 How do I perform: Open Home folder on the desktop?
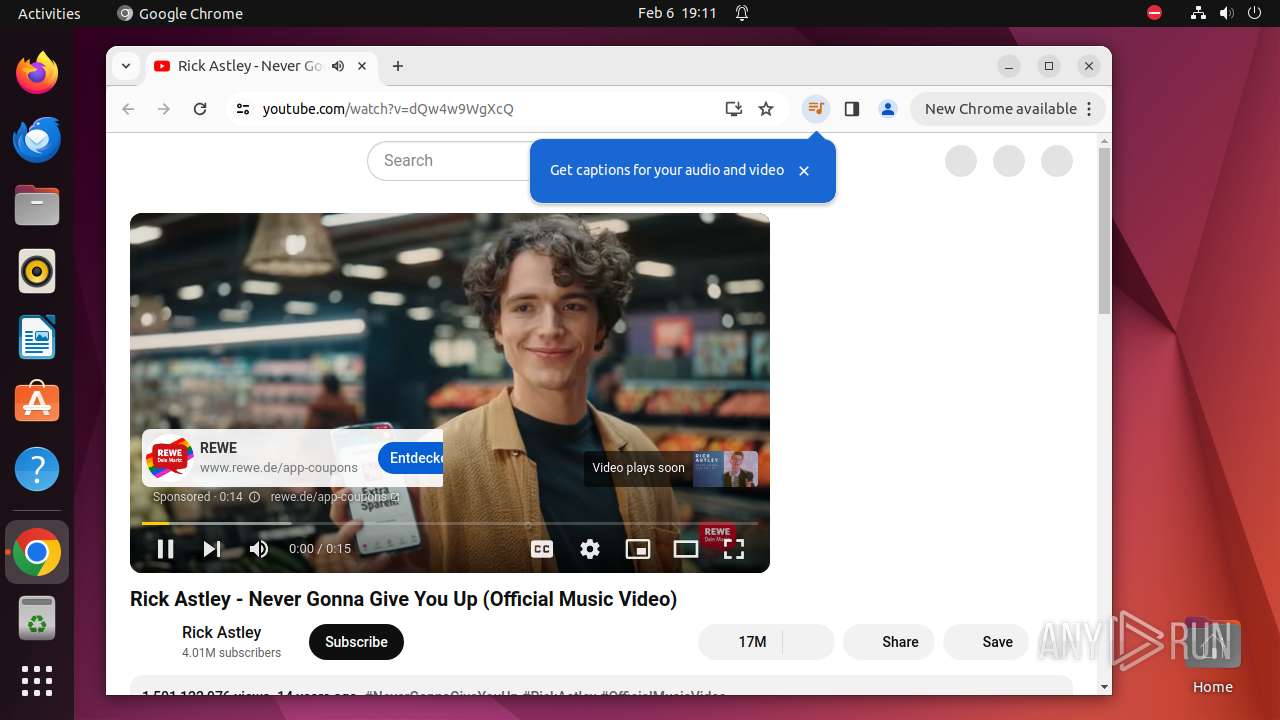[x=1212, y=655]
